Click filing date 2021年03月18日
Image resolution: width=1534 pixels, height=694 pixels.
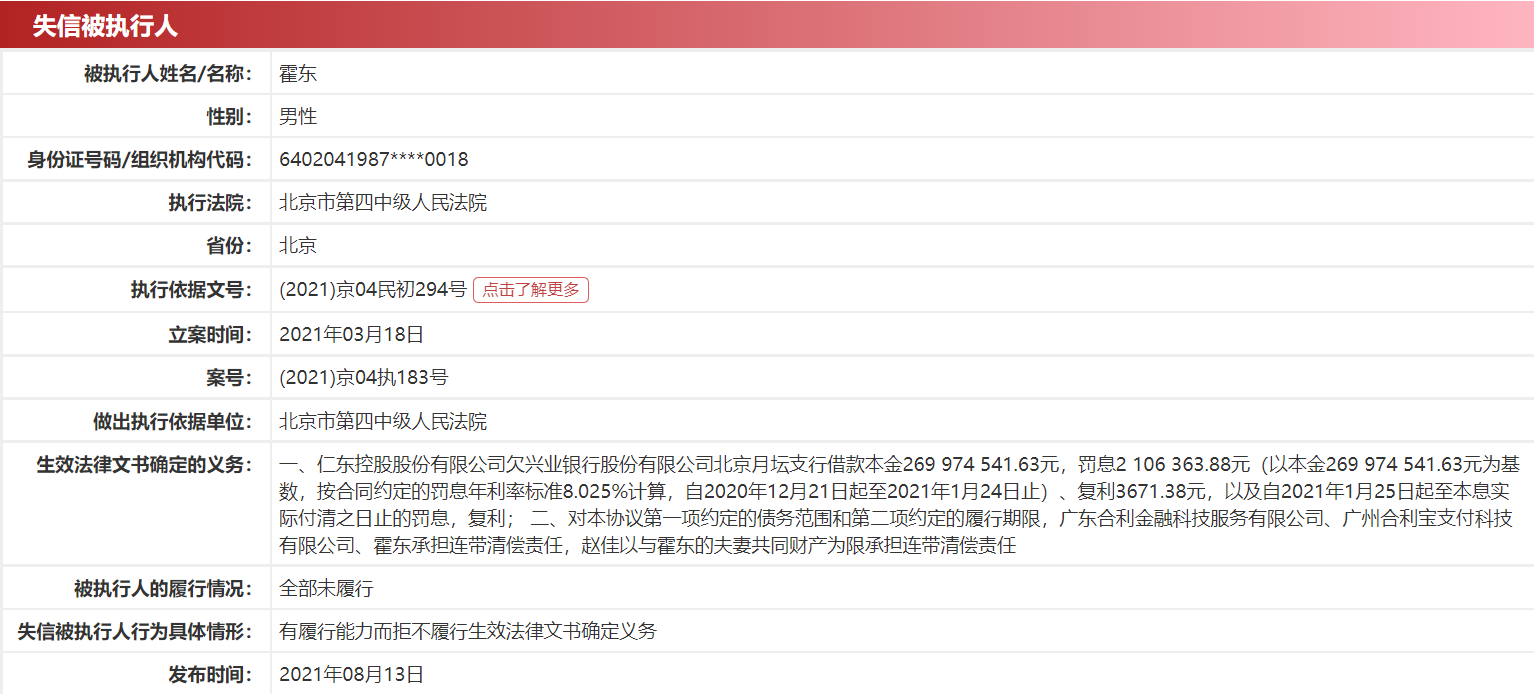point(352,334)
